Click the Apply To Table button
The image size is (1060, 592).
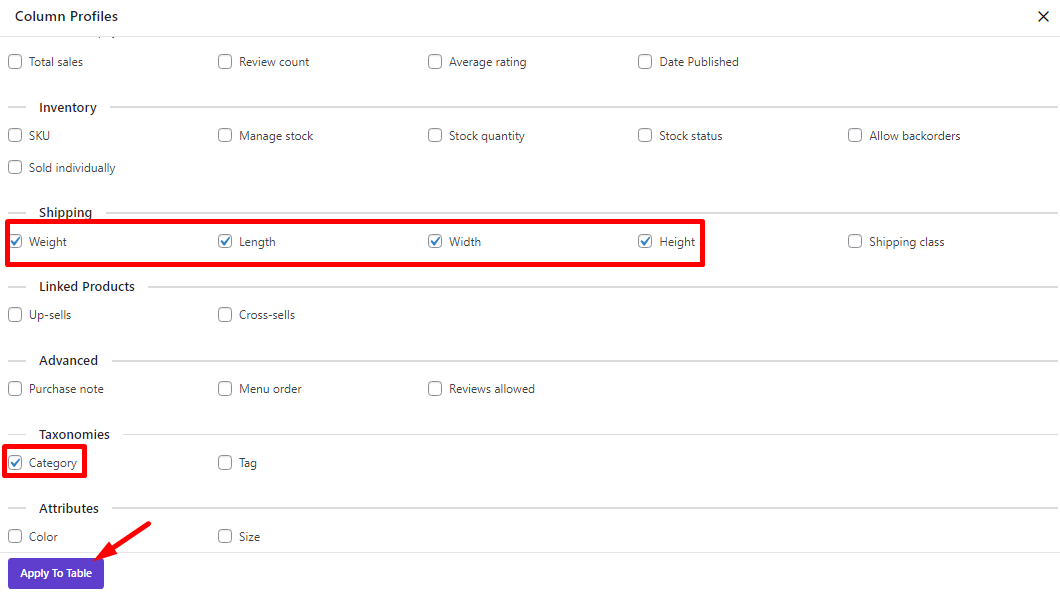pos(56,573)
